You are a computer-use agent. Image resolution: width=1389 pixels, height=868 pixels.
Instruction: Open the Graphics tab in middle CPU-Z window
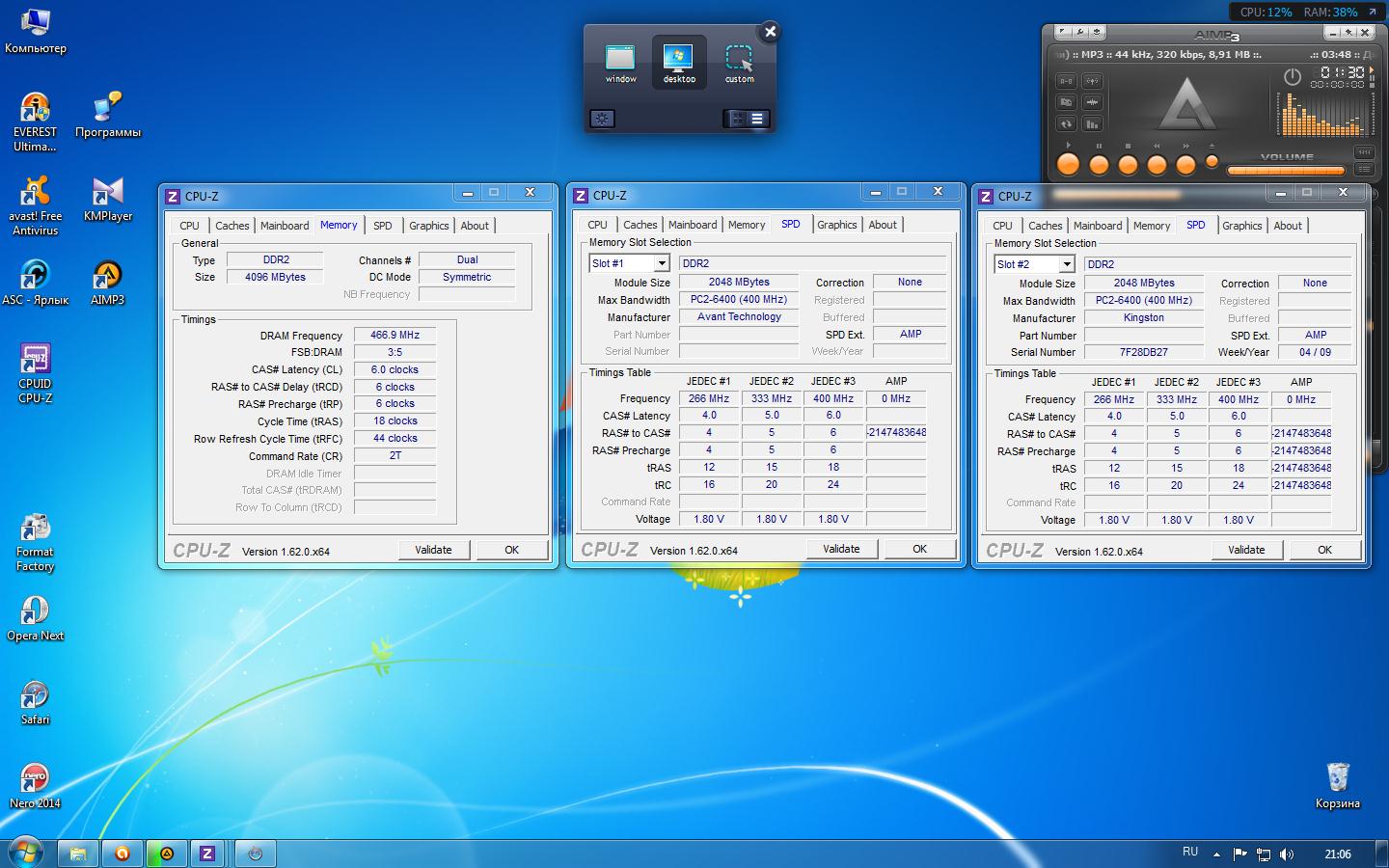pyautogui.click(x=836, y=225)
